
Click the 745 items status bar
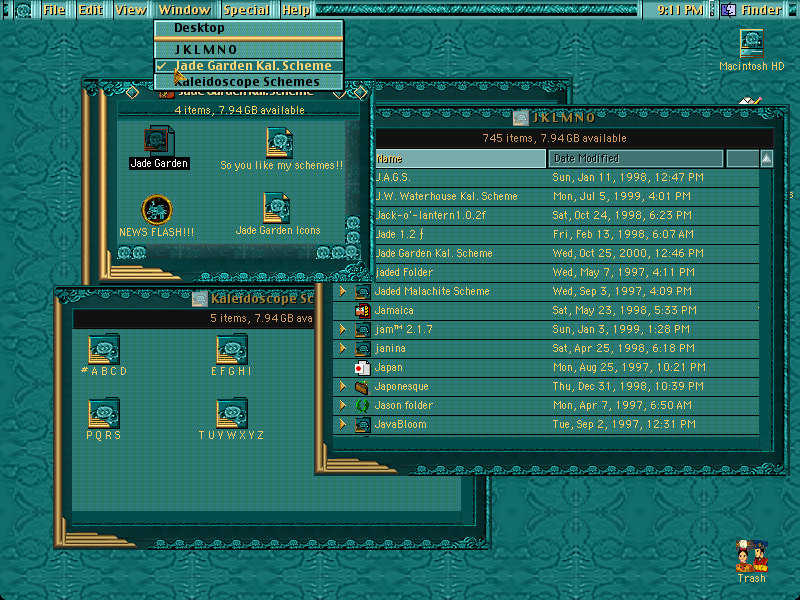tap(574, 138)
